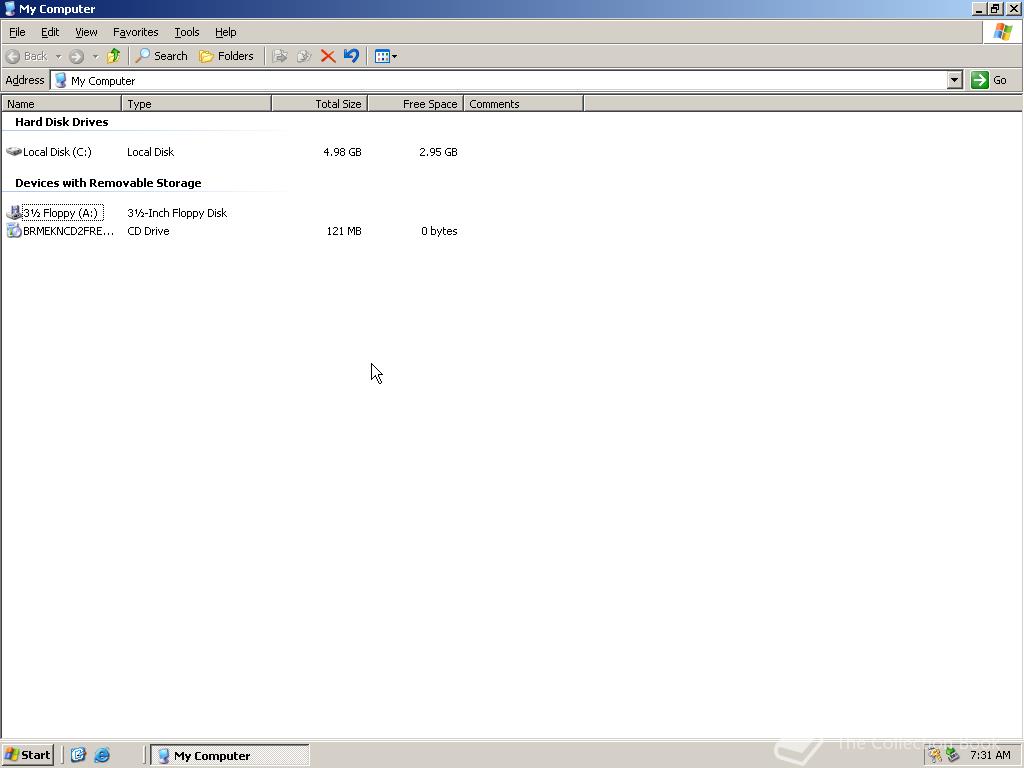The height and width of the screenshot is (768, 1024).
Task: Click the red Delete icon
Action: tap(328, 56)
